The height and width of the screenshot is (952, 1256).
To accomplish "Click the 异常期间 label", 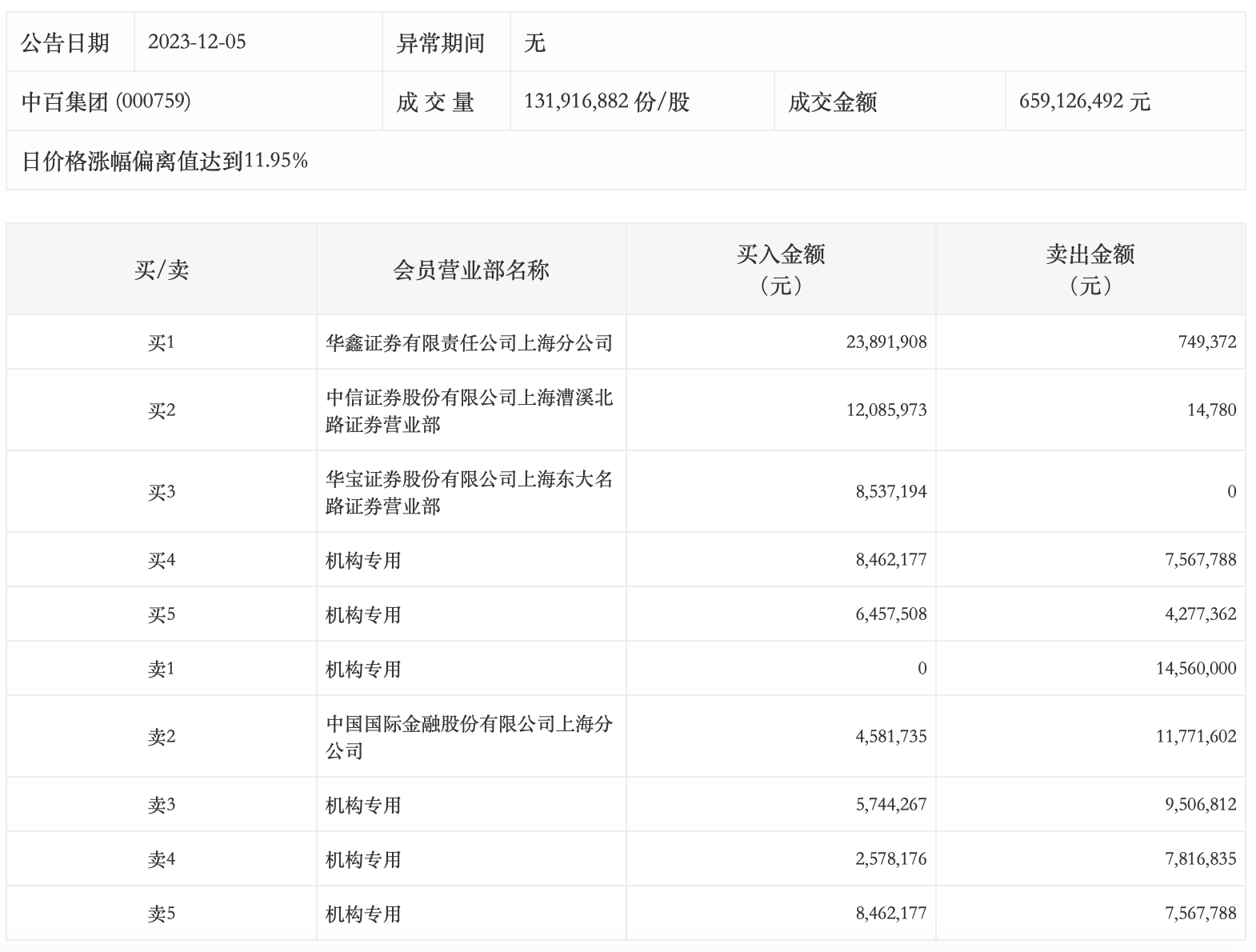I will click(441, 42).
